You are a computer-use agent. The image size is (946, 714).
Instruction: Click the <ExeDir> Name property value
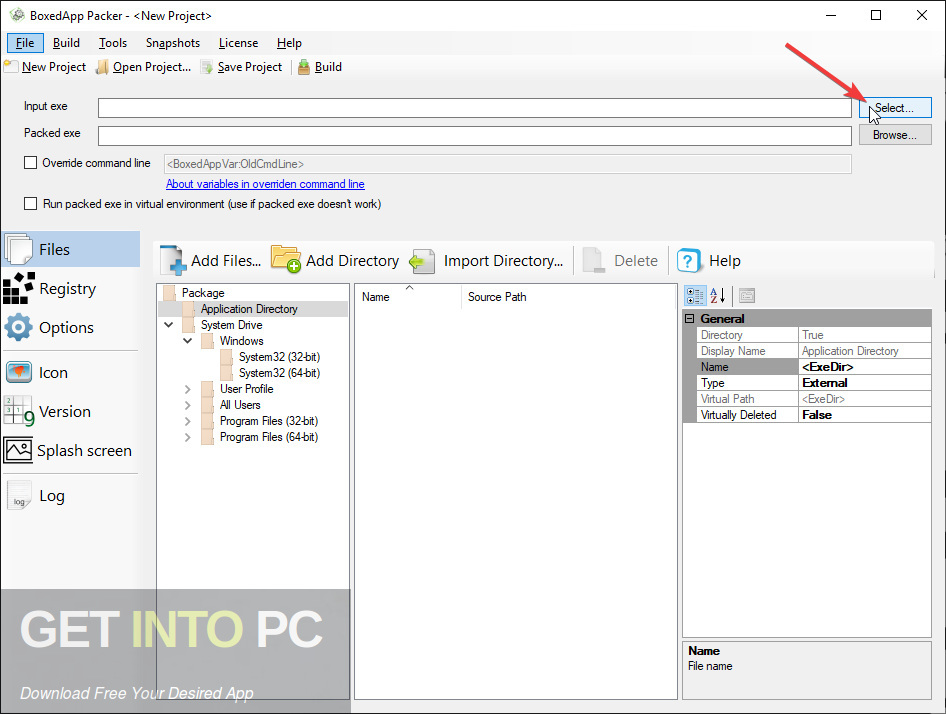865,367
